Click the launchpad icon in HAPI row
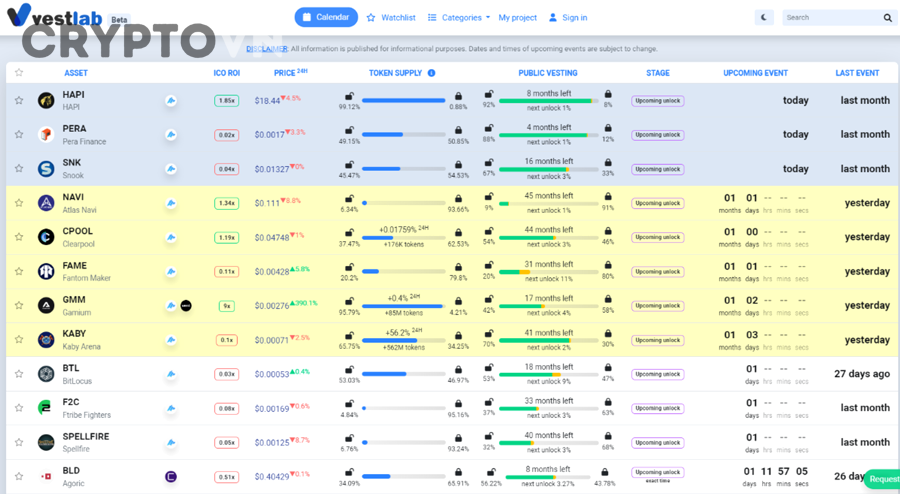Viewport: 900px width, 494px height. pos(170,100)
